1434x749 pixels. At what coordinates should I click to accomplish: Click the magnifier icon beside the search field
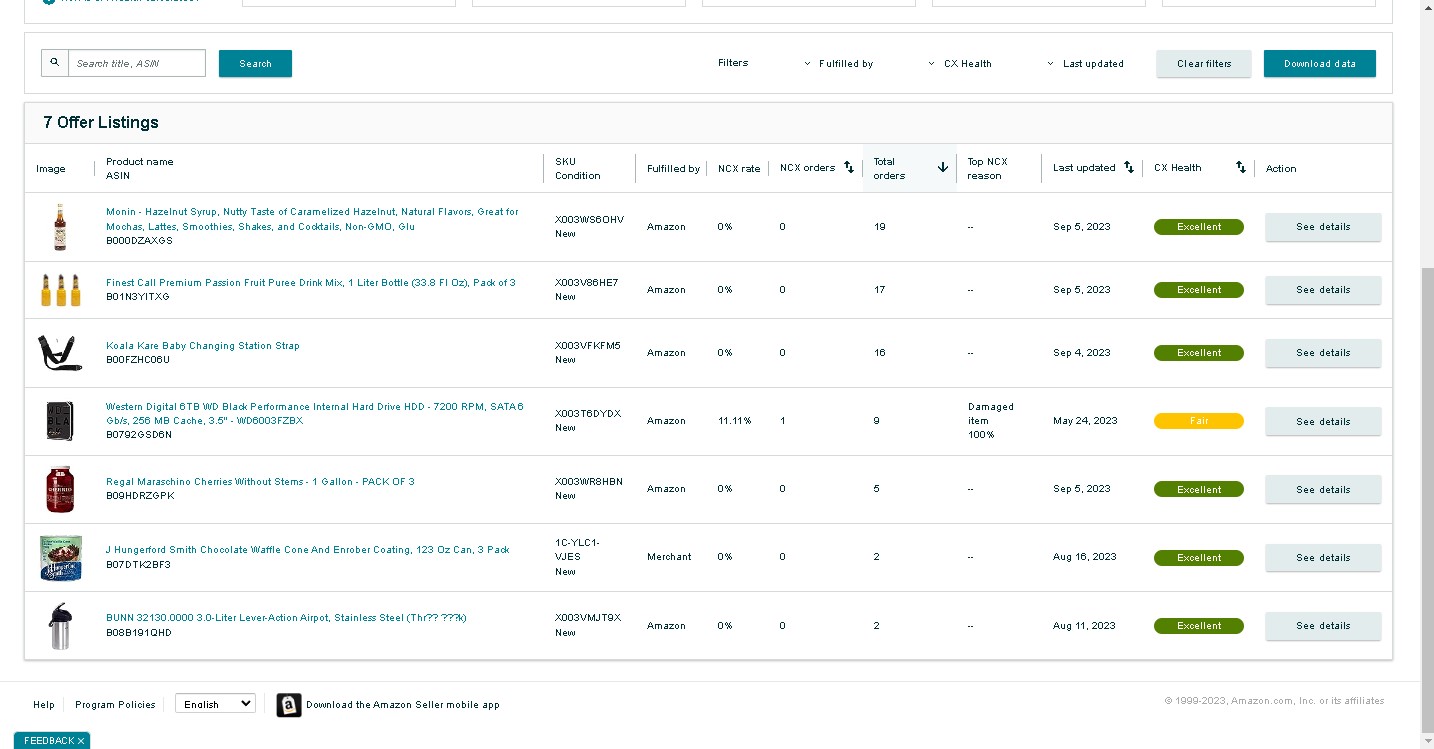click(55, 63)
